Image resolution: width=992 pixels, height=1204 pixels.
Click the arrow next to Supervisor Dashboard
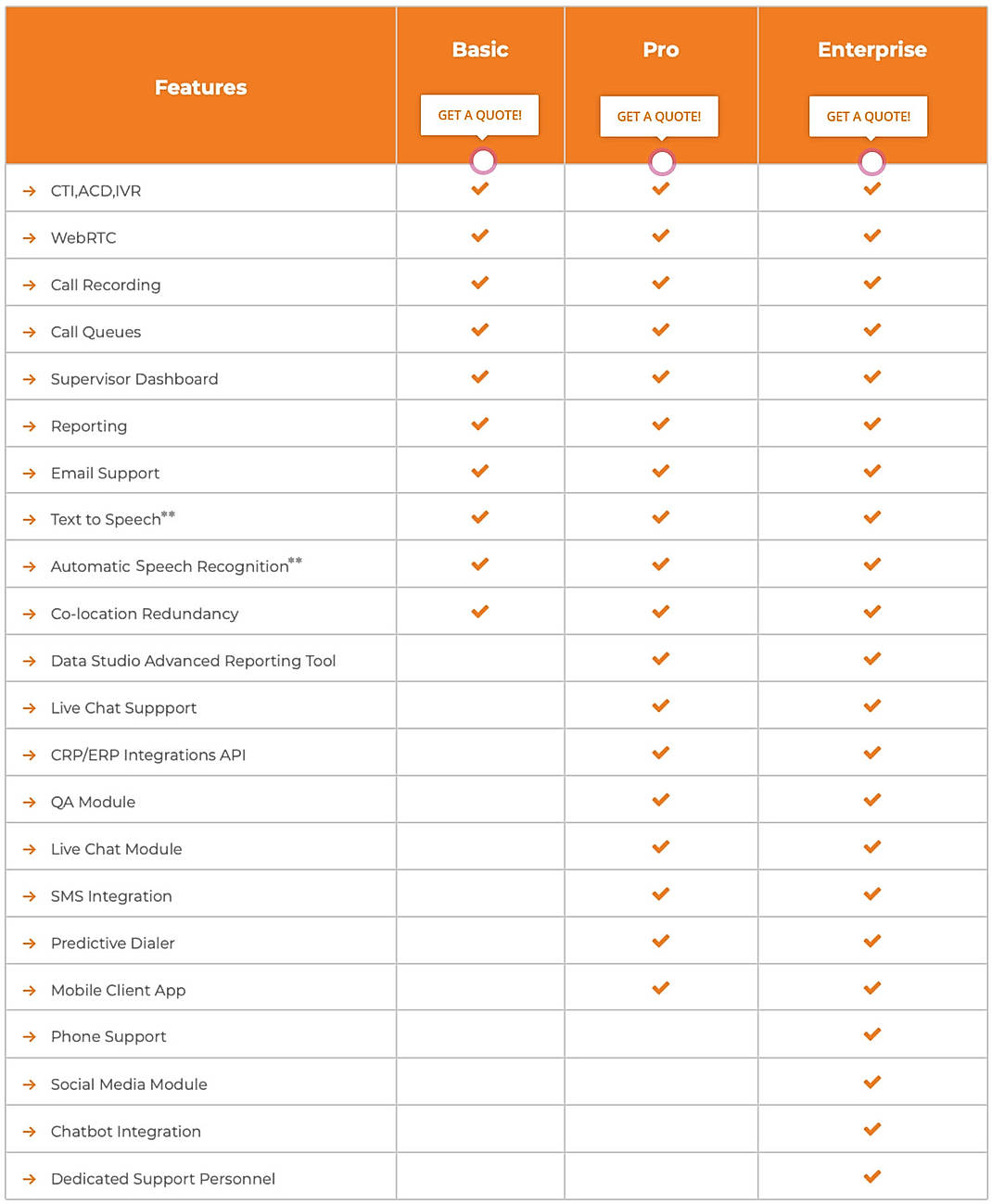[27, 378]
